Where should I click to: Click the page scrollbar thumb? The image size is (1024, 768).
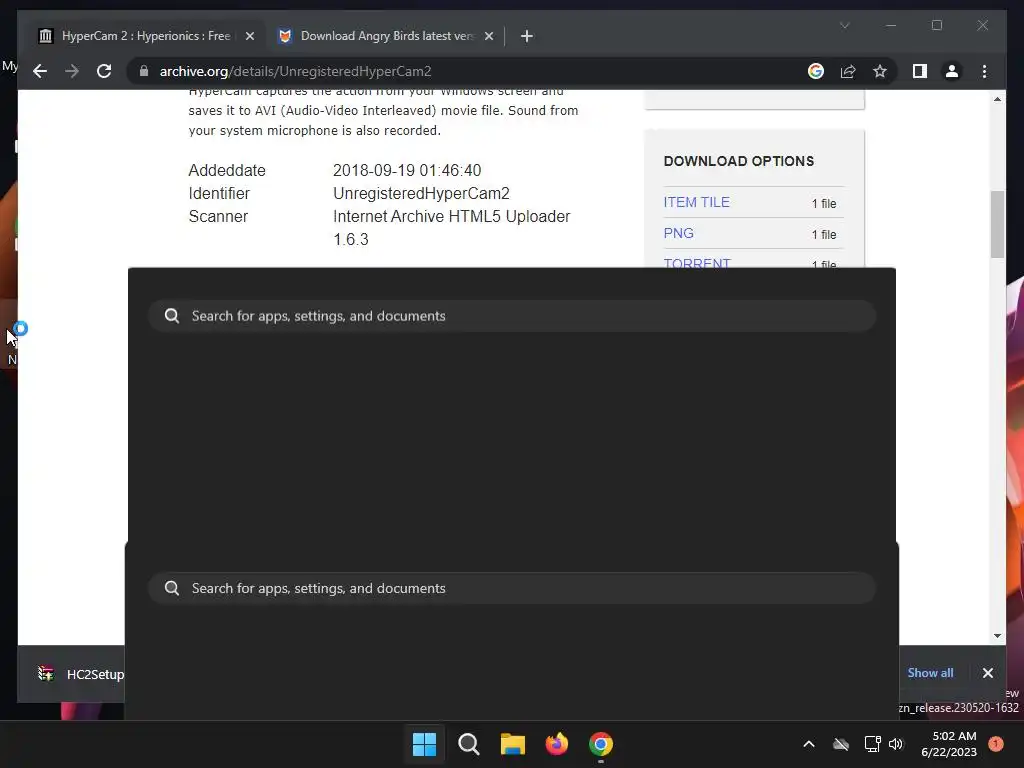coord(997,224)
